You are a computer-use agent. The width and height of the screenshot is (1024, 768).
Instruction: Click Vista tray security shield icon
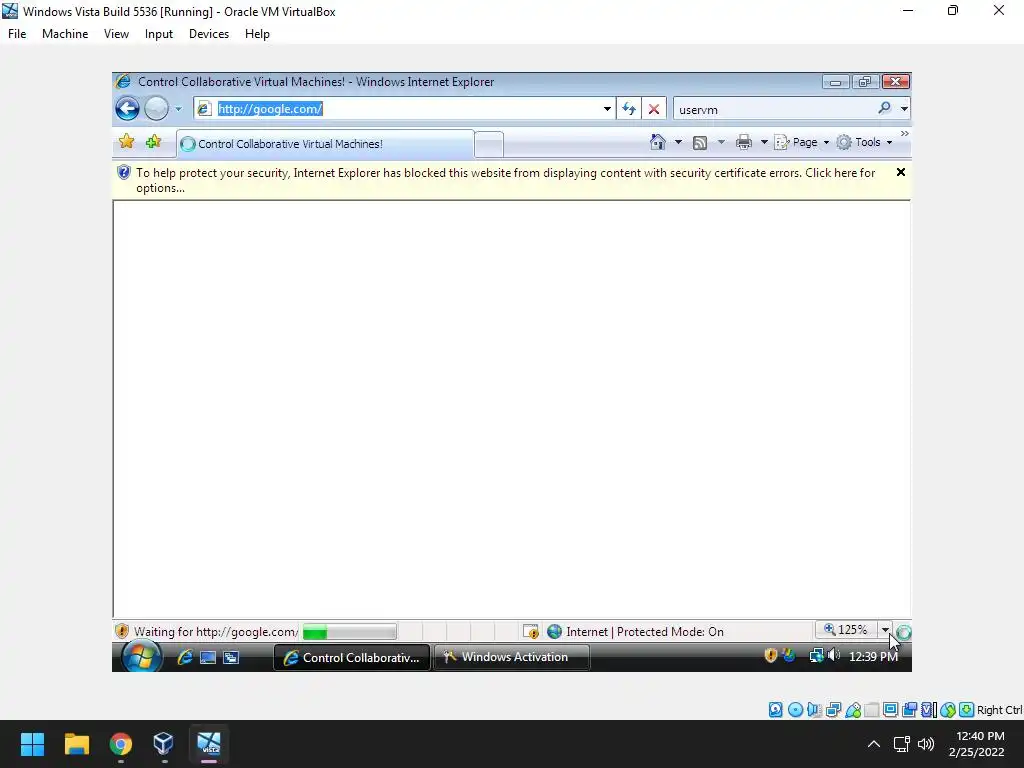[771, 655]
